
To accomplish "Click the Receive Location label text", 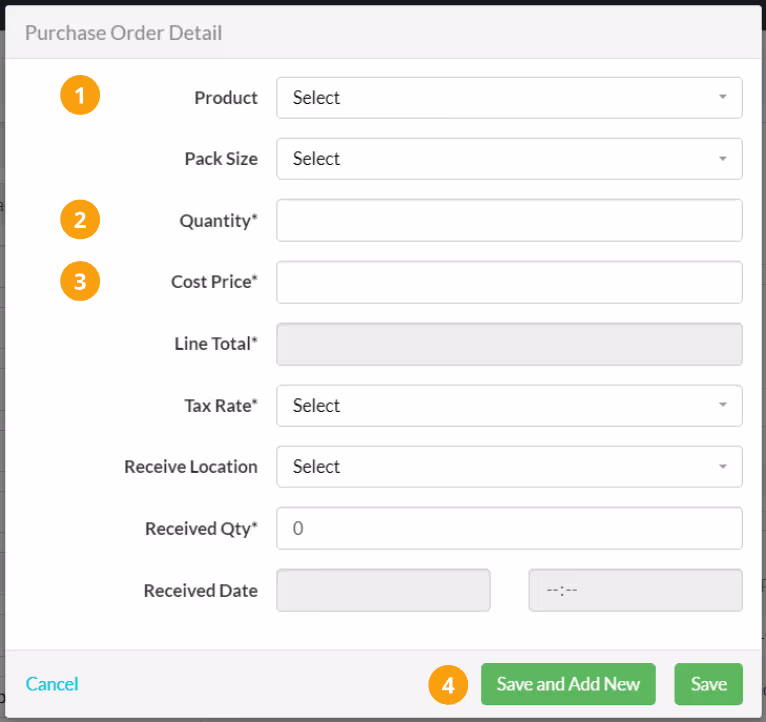I will pyautogui.click(x=191, y=467).
